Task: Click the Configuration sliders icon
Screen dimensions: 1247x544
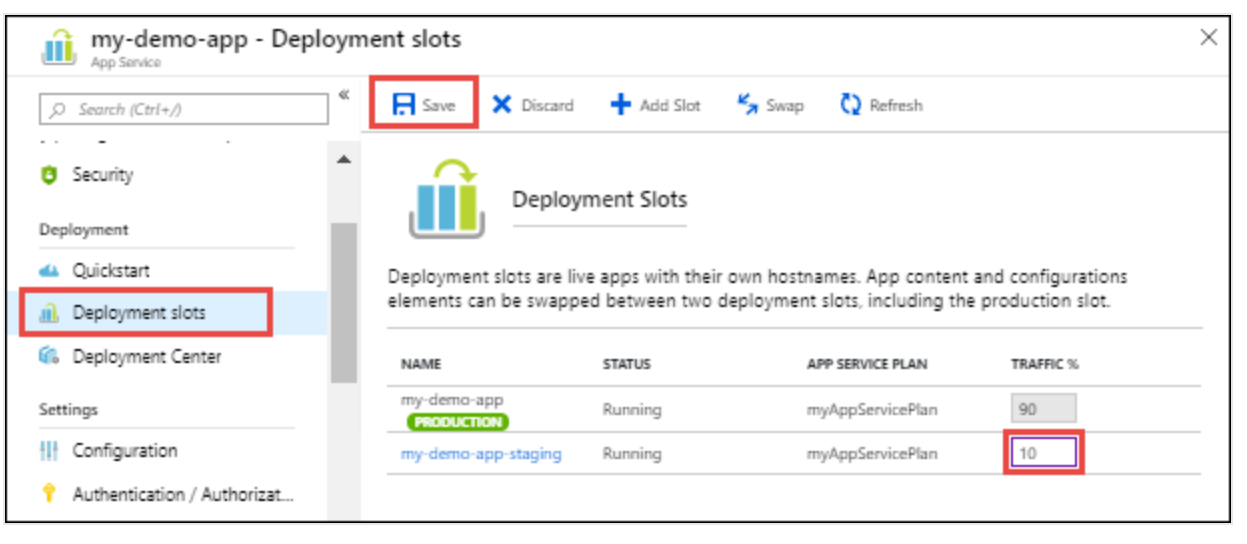Action: tap(49, 451)
